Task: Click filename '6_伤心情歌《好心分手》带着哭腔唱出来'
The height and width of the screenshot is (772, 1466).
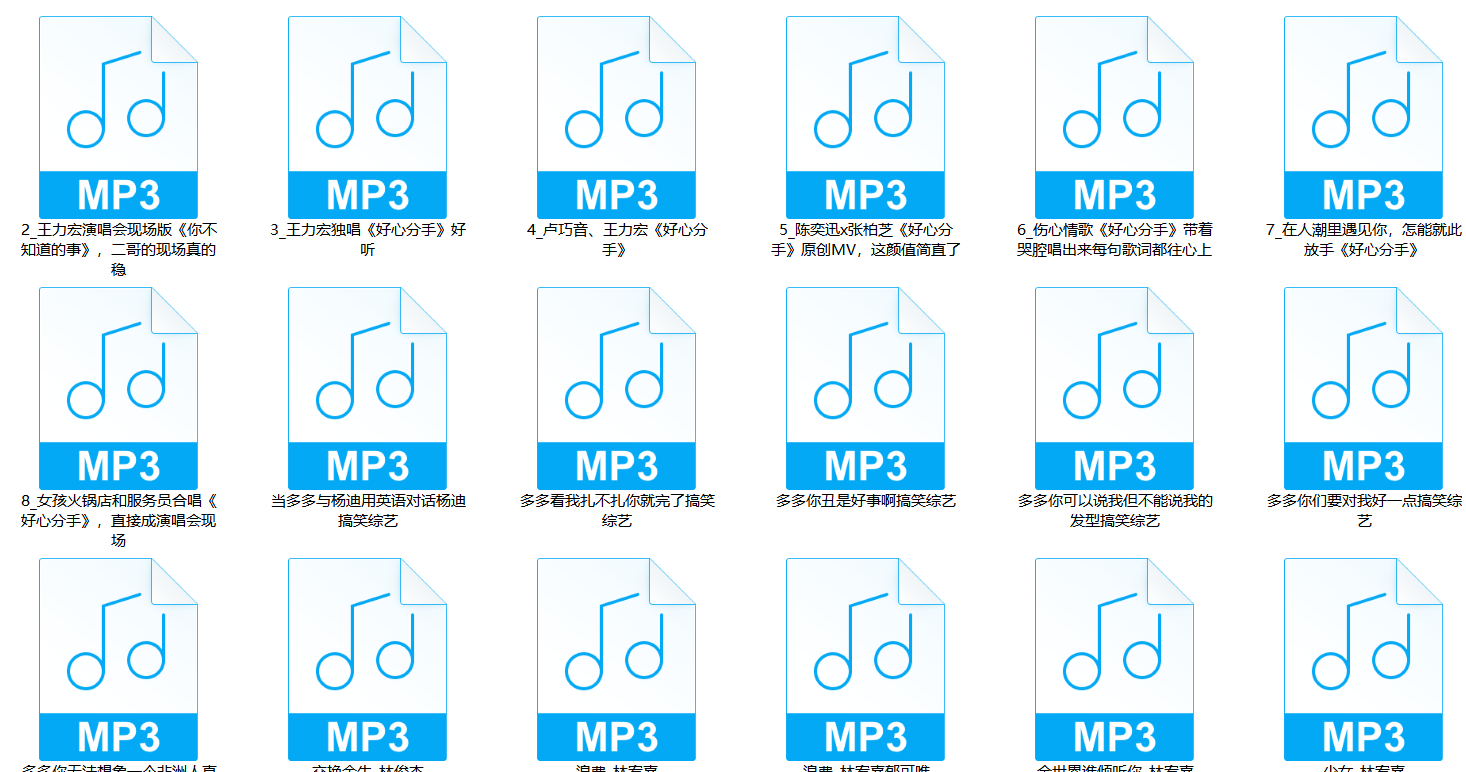Action: click(1115, 239)
